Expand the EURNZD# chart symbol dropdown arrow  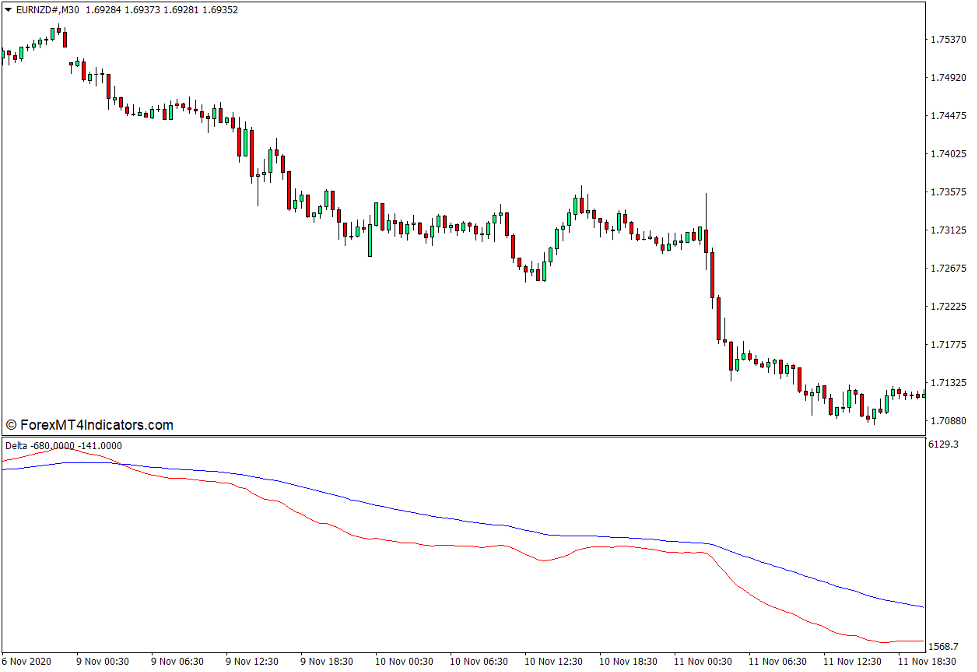tap(8, 10)
